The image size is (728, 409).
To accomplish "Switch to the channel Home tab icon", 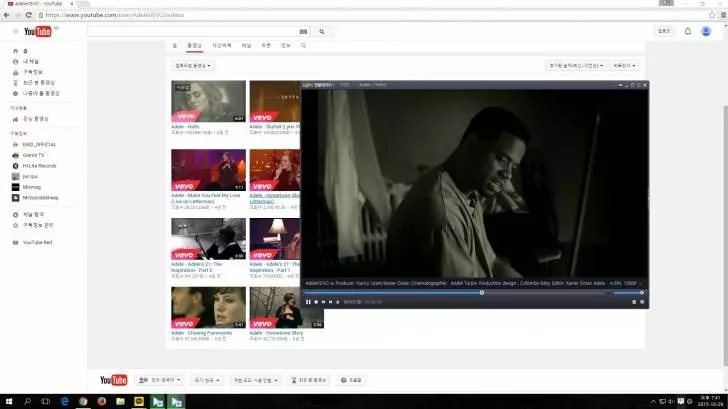I will [175, 45].
